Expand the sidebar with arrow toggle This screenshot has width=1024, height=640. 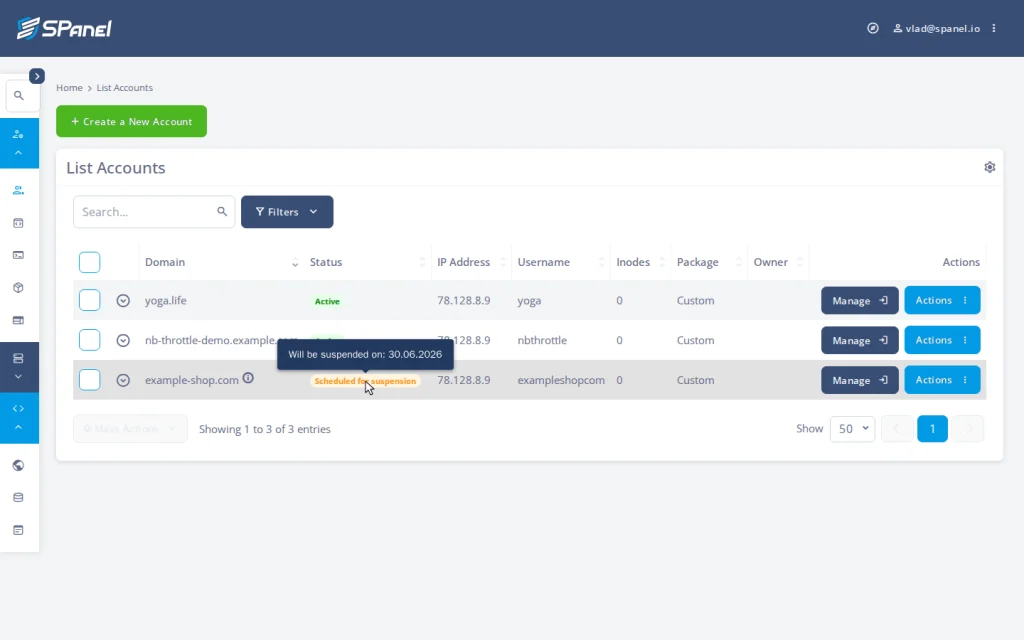[x=37, y=76]
